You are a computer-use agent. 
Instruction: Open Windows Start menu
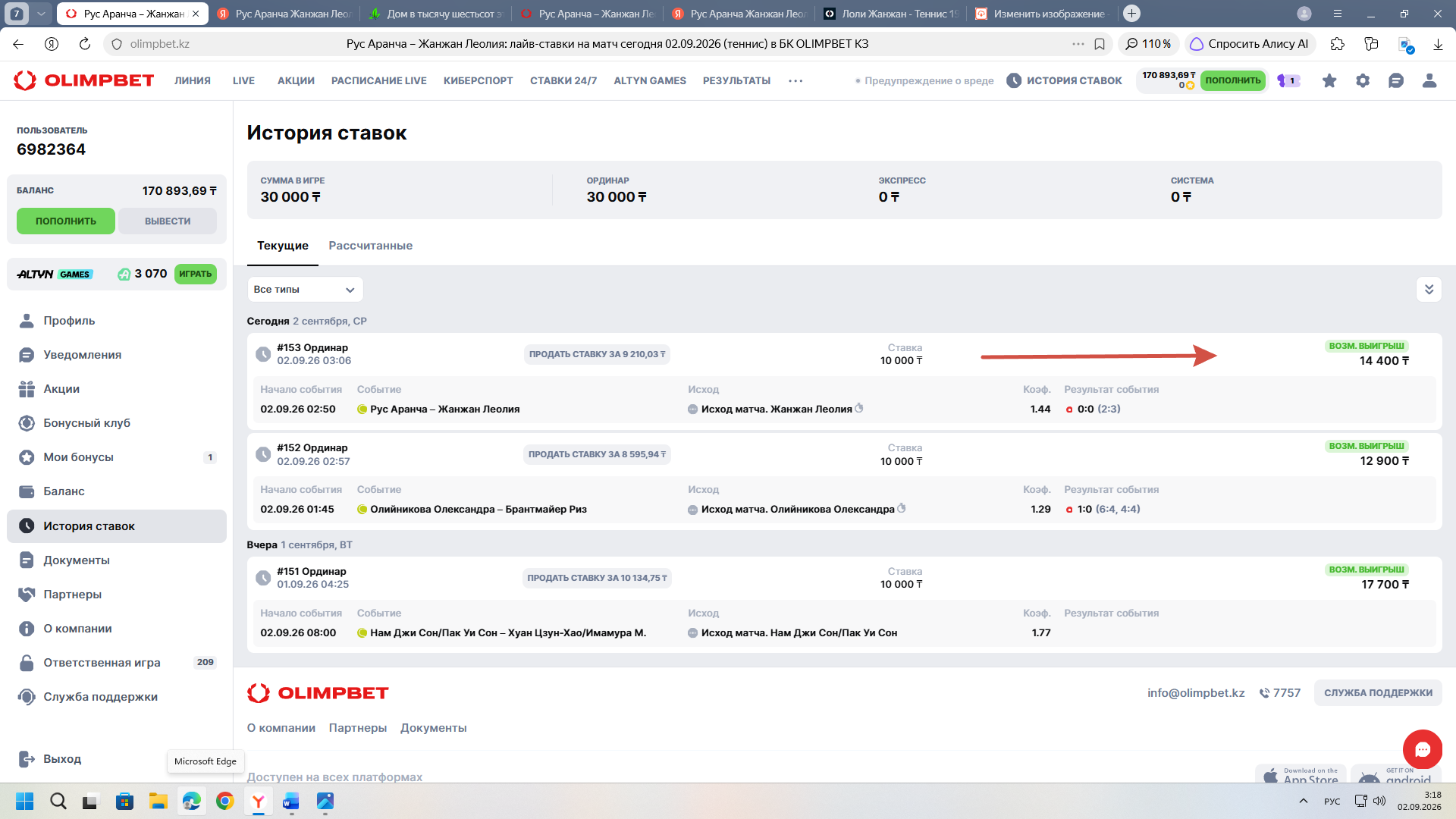click(x=25, y=801)
